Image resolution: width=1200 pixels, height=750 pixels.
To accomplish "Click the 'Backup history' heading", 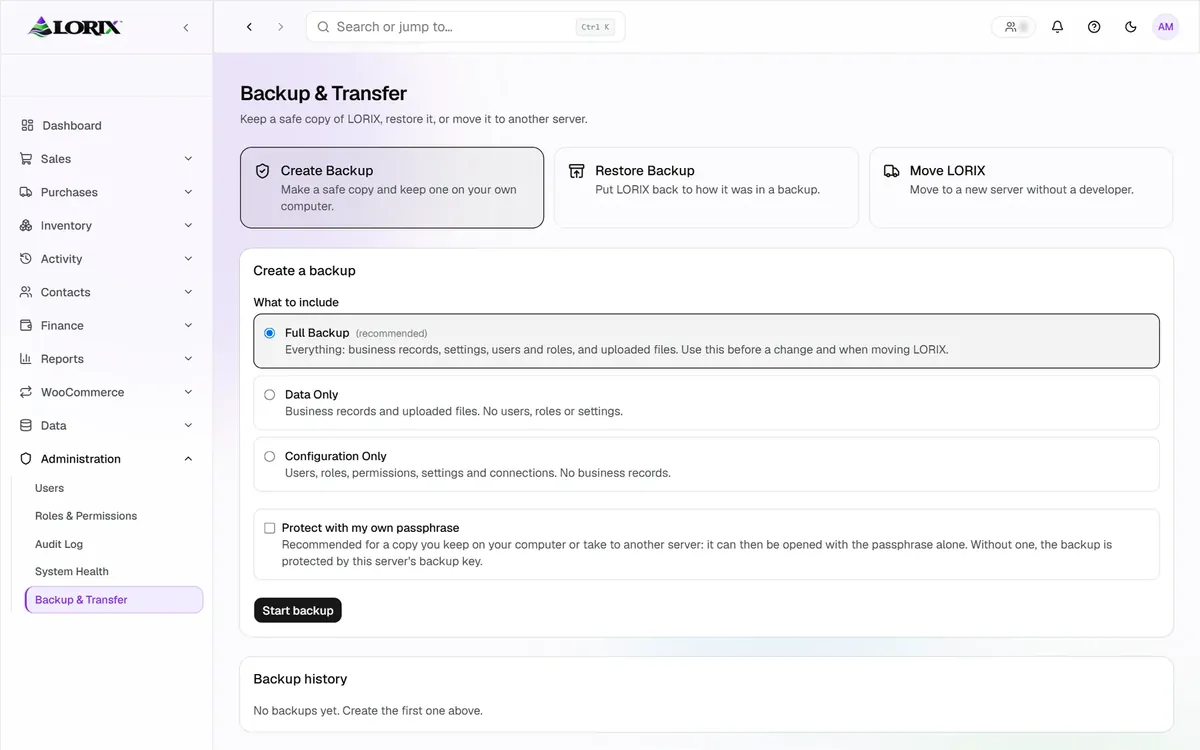I will pos(300,679).
